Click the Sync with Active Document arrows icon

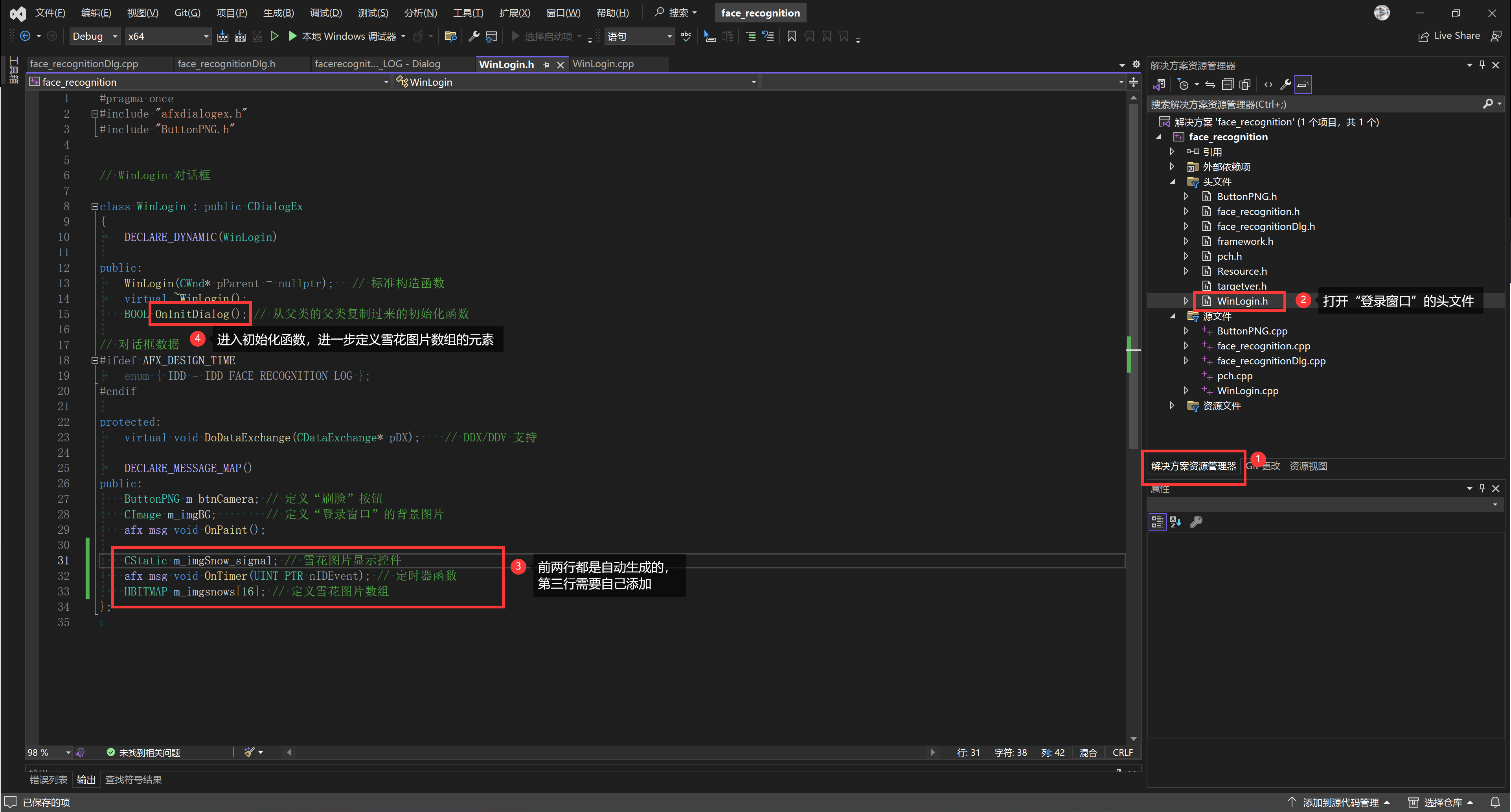pyautogui.click(x=1210, y=85)
